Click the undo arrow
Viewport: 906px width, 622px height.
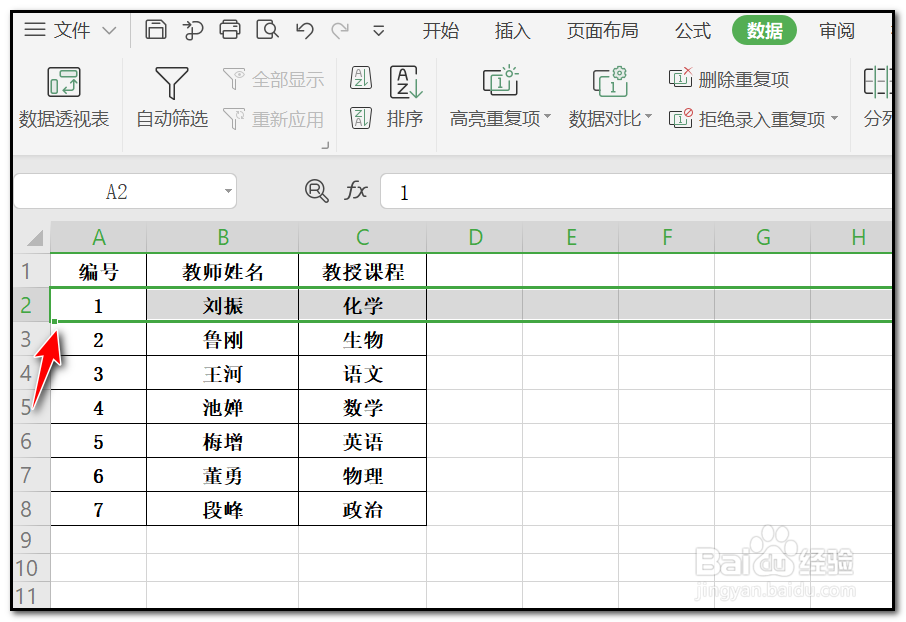pyautogui.click(x=305, y=29)
